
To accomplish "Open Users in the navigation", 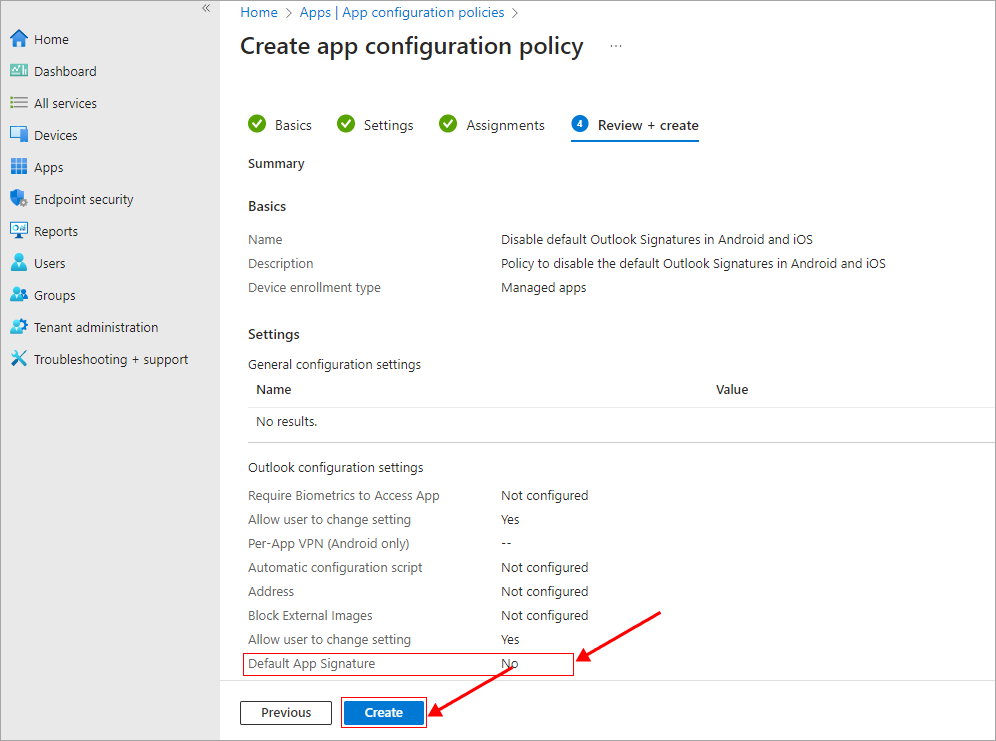I will click(x=50, y=264).
